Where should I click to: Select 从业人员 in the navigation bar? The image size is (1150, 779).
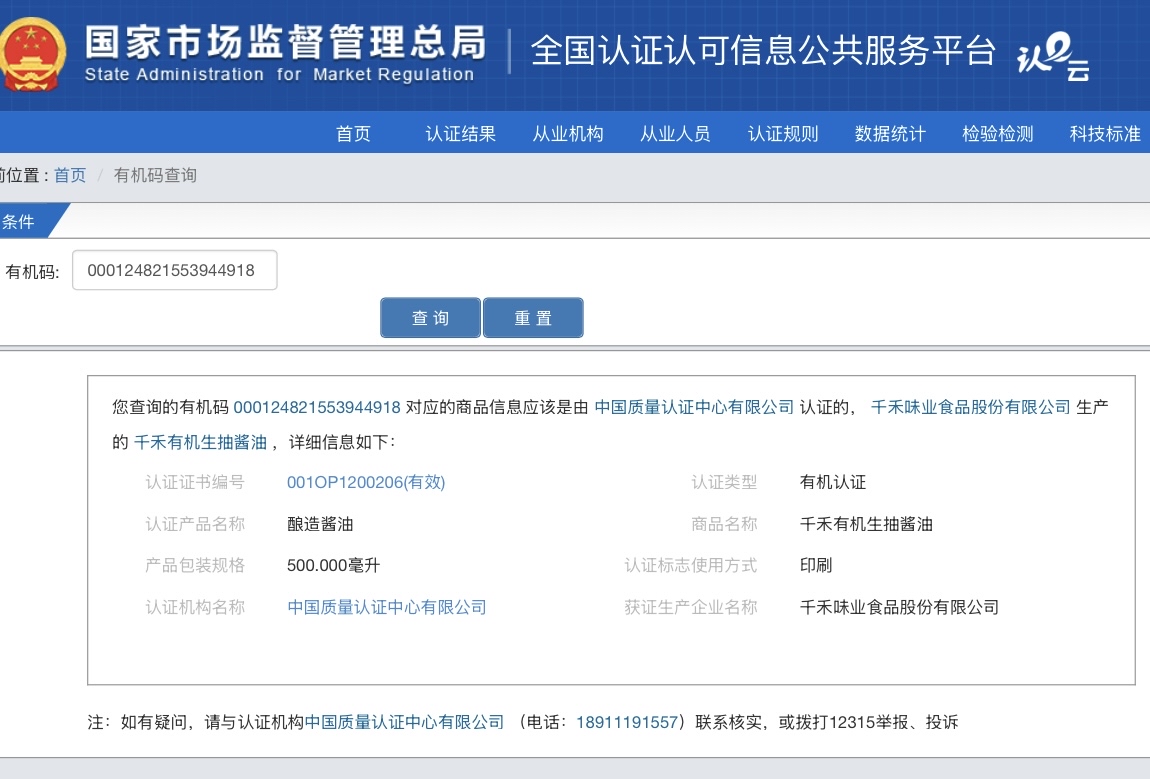[675, 134]
